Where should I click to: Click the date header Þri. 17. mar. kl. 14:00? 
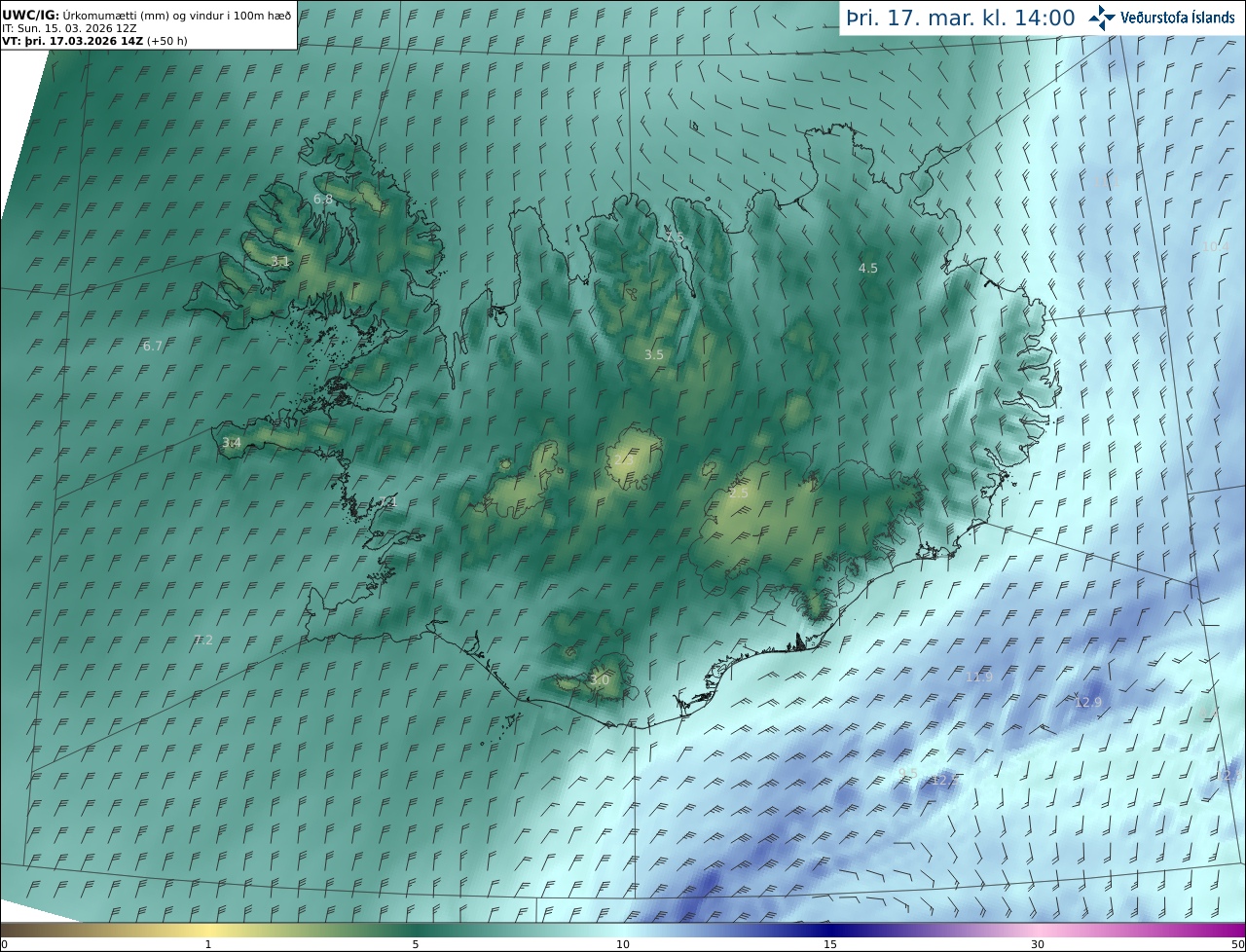pos(961,18)
